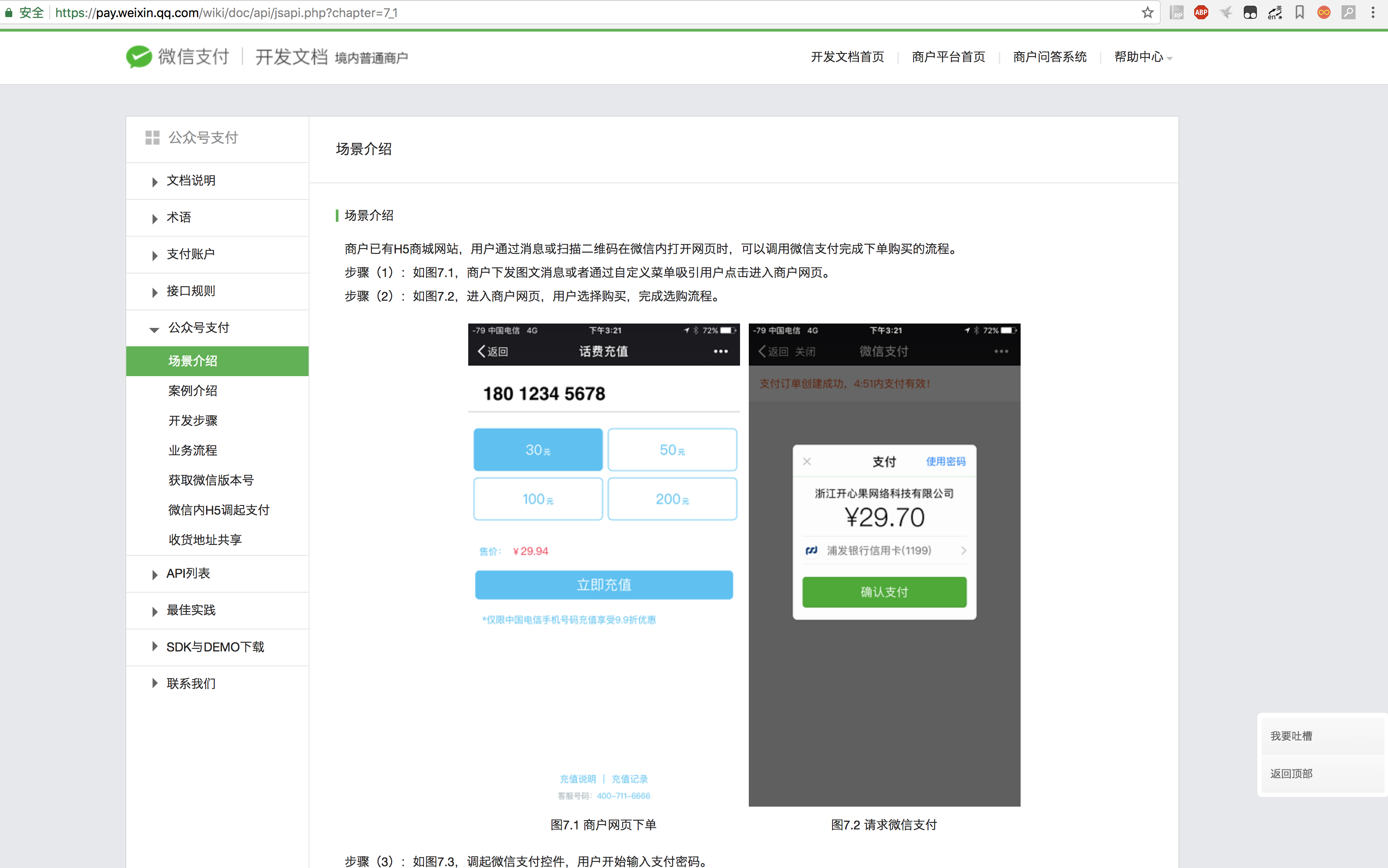
Task: Expand the 最佳实践 section
Action: (x=217, y=610)
